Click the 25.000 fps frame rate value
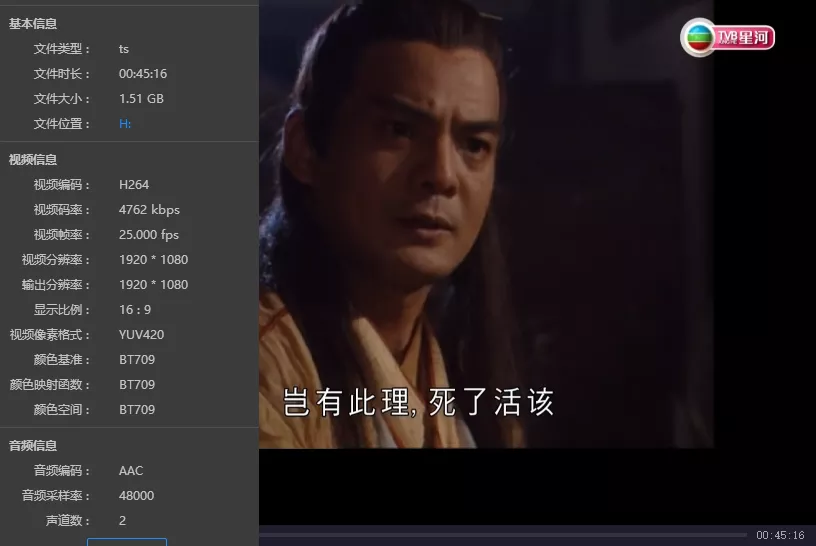816x546 pixels. click(149, 235)
